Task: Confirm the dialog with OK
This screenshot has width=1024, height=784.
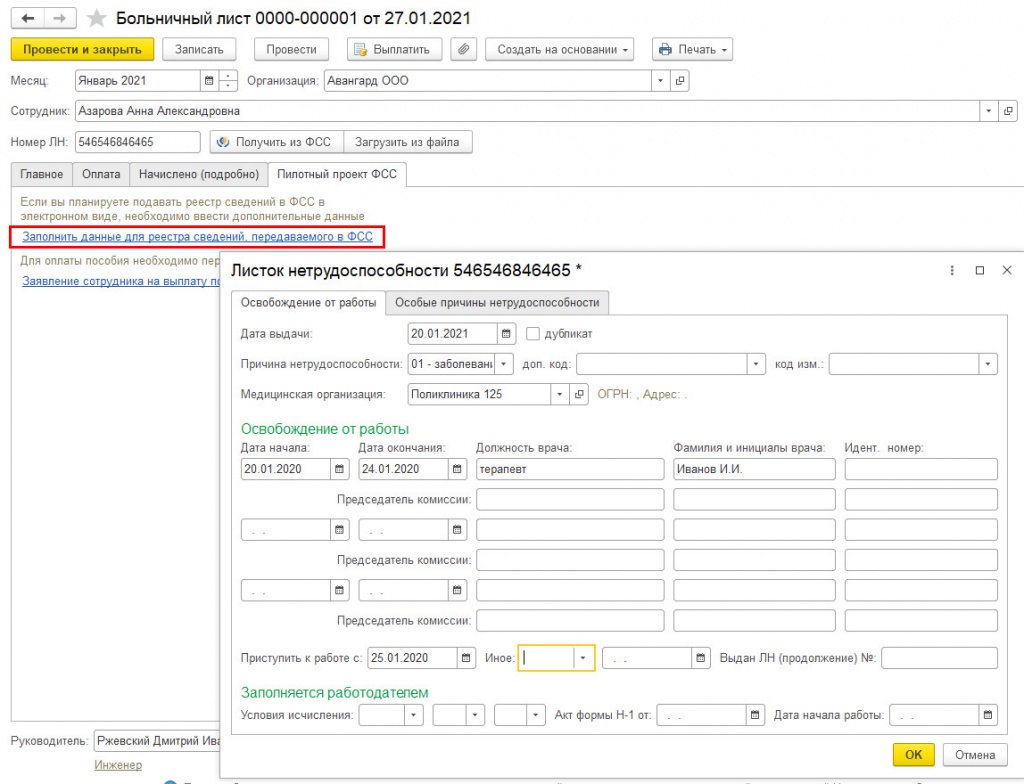Action: (913, 755)
